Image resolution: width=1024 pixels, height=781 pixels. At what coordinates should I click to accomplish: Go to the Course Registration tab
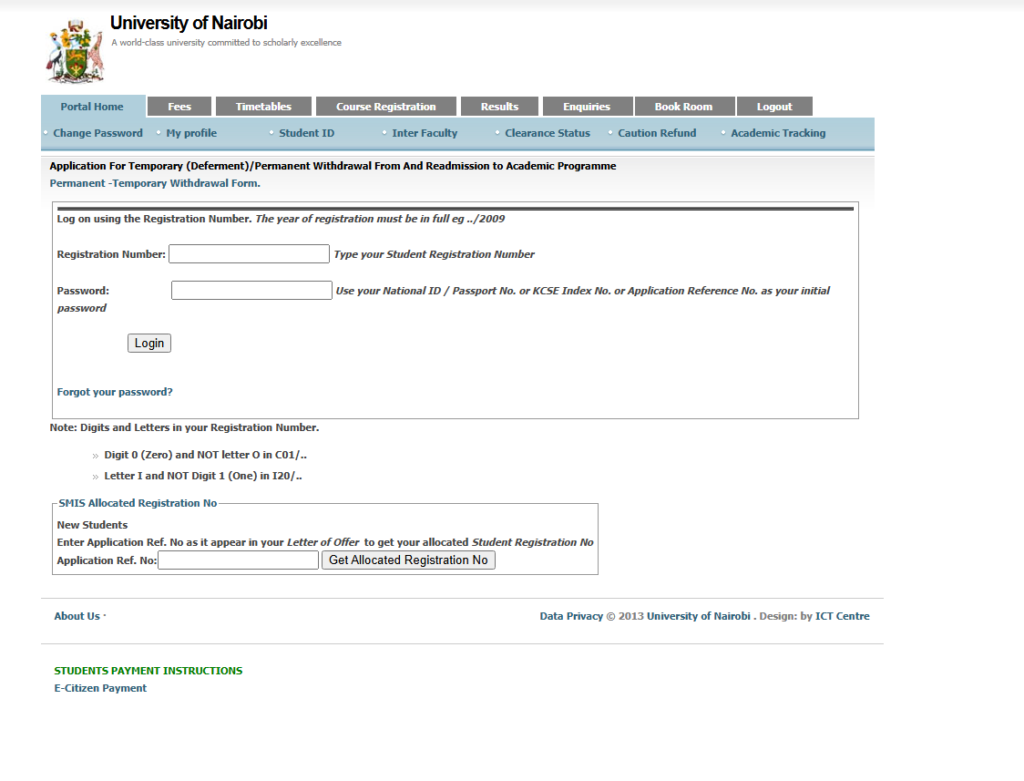coord(386,107)
